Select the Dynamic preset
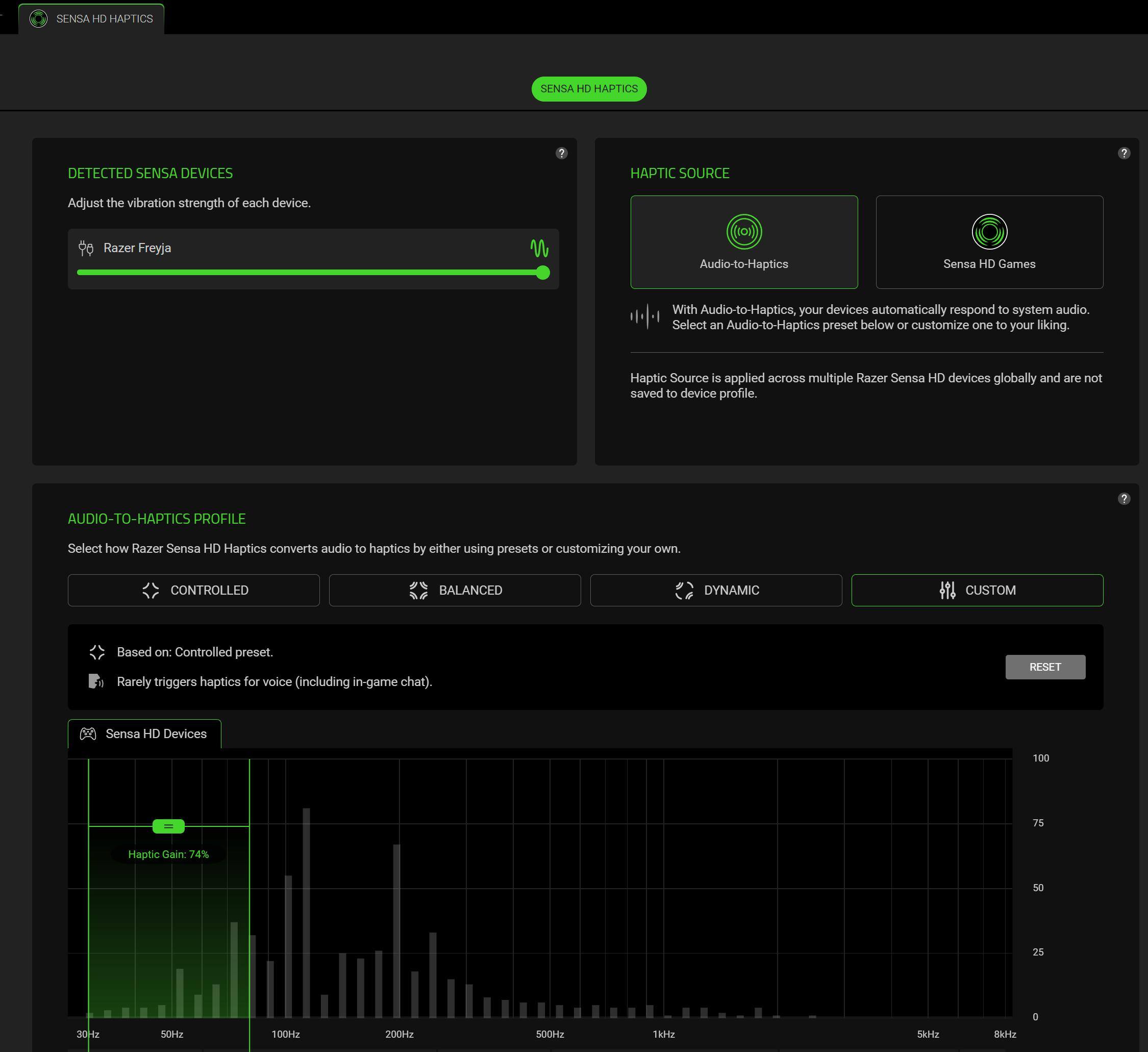 tap(716, 590)
